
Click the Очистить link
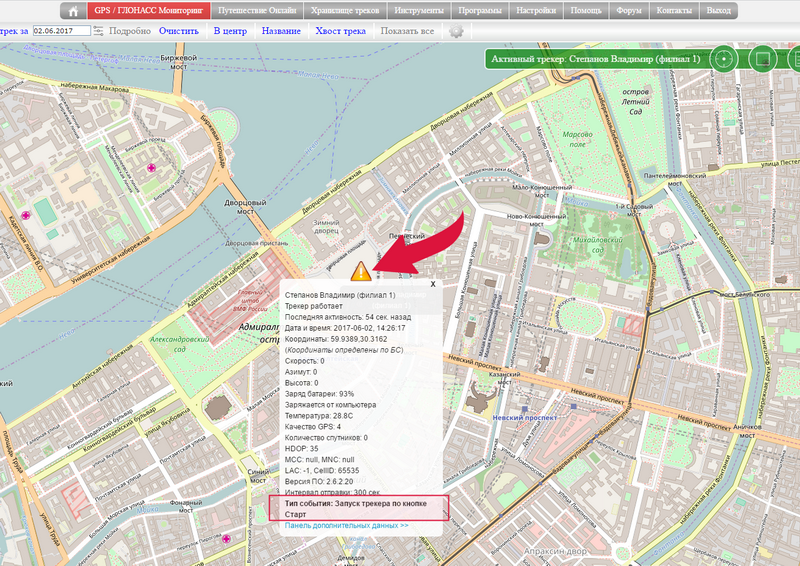click(179, 31)
